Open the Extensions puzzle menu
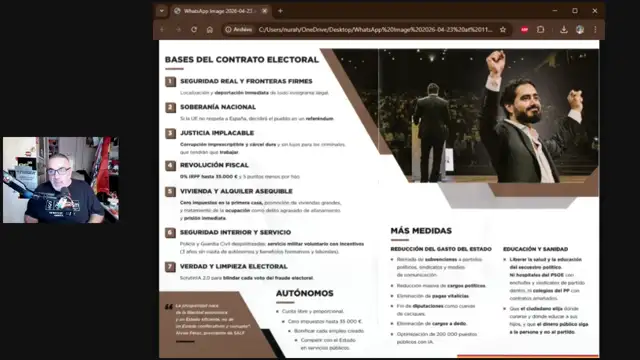The image size is (640, 360). (x=541, y=30)
